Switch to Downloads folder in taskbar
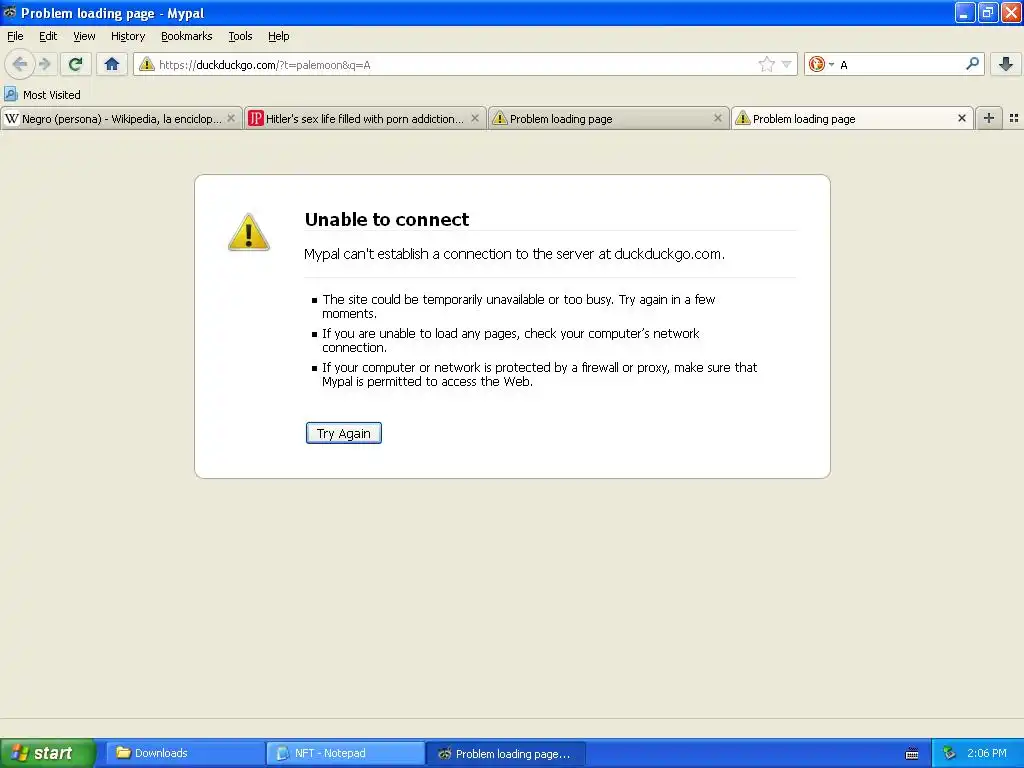Image resolution: width=1024 pixels, height=768 pixels. [x=185, y=753]
